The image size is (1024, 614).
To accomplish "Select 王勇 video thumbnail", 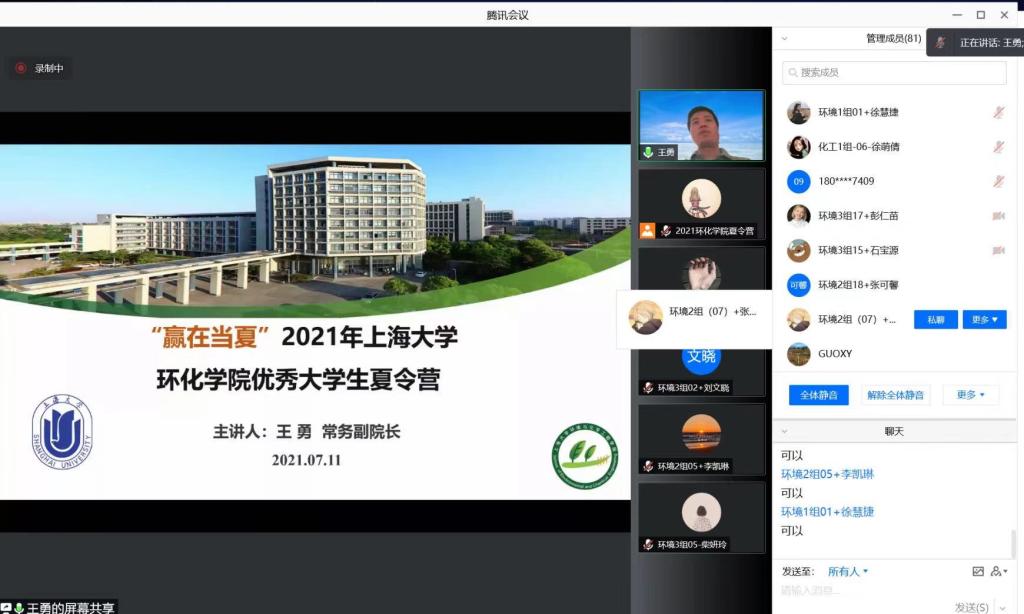I will click(x=701, y=125).
